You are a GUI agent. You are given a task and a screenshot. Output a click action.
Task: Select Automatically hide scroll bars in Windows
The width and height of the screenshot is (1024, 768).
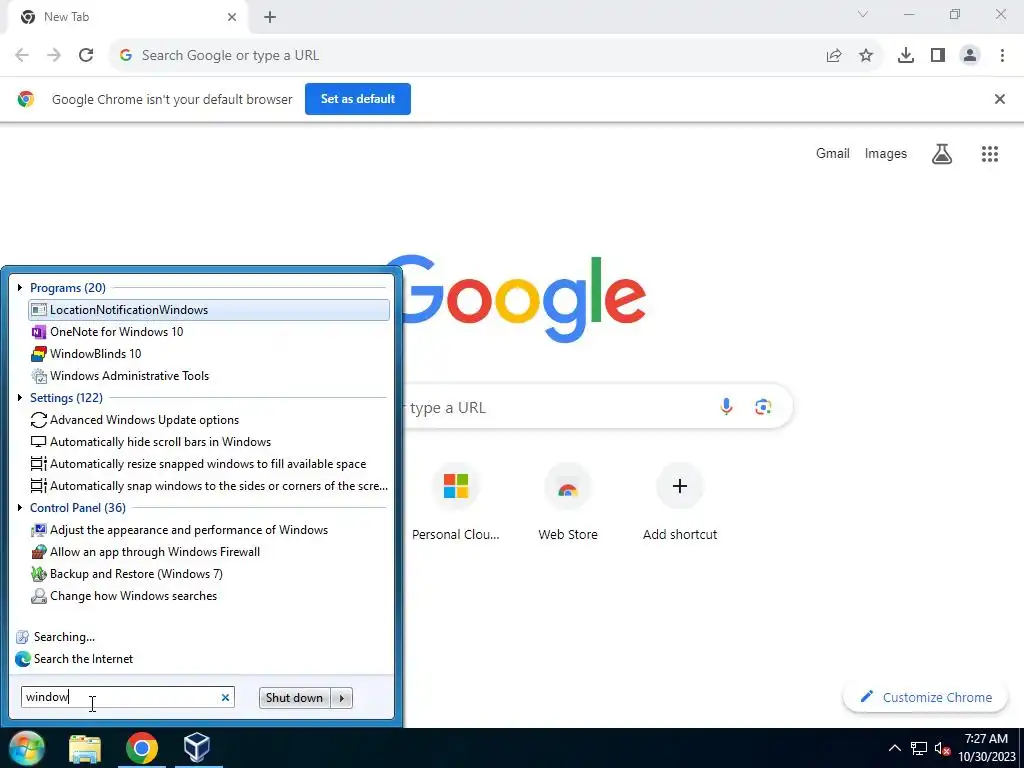pos(209,442)
